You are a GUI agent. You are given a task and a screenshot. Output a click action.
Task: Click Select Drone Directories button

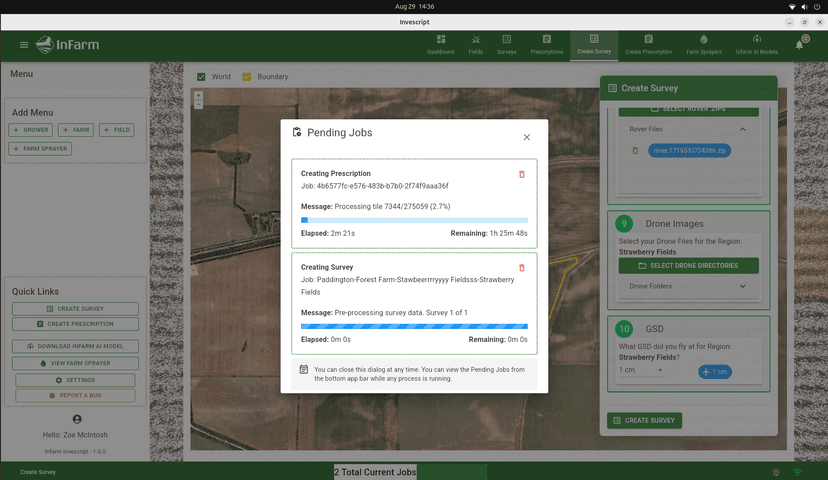click(x=687, y=266)
